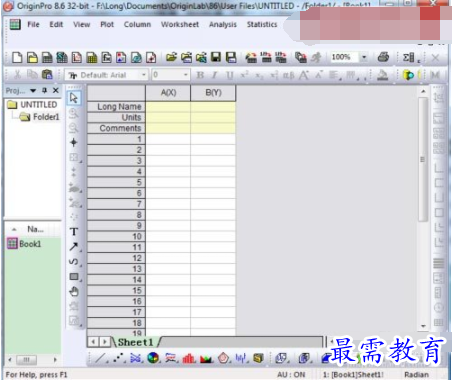The image size is (452, 382).
Task: Open the Analysis menu
Action: (223, 24)
